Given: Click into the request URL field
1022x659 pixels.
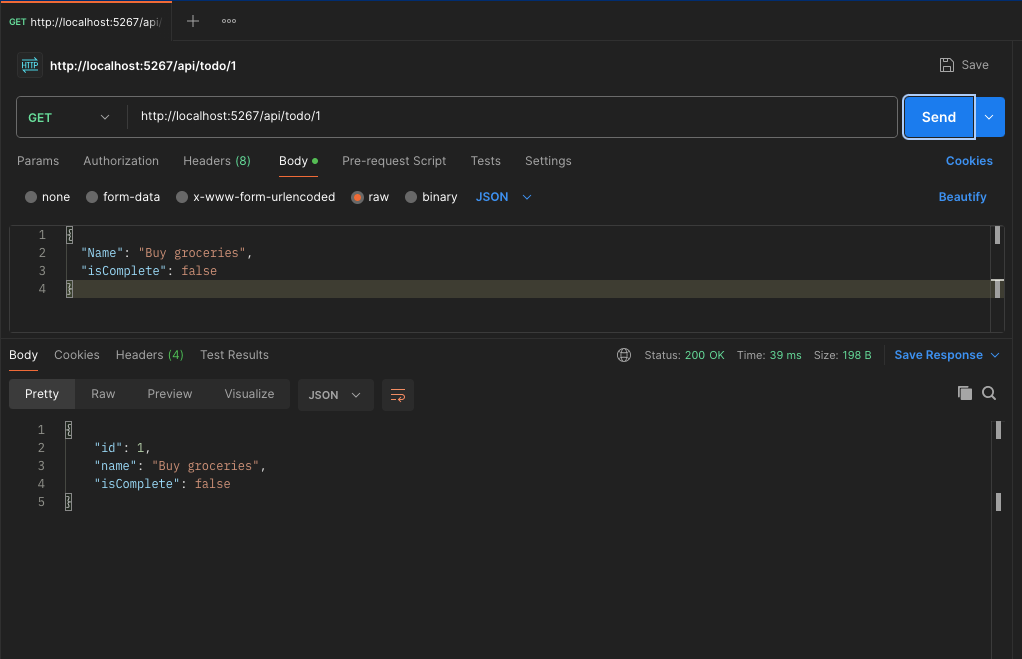Looking at the screenshot, I should click(512, 117).
